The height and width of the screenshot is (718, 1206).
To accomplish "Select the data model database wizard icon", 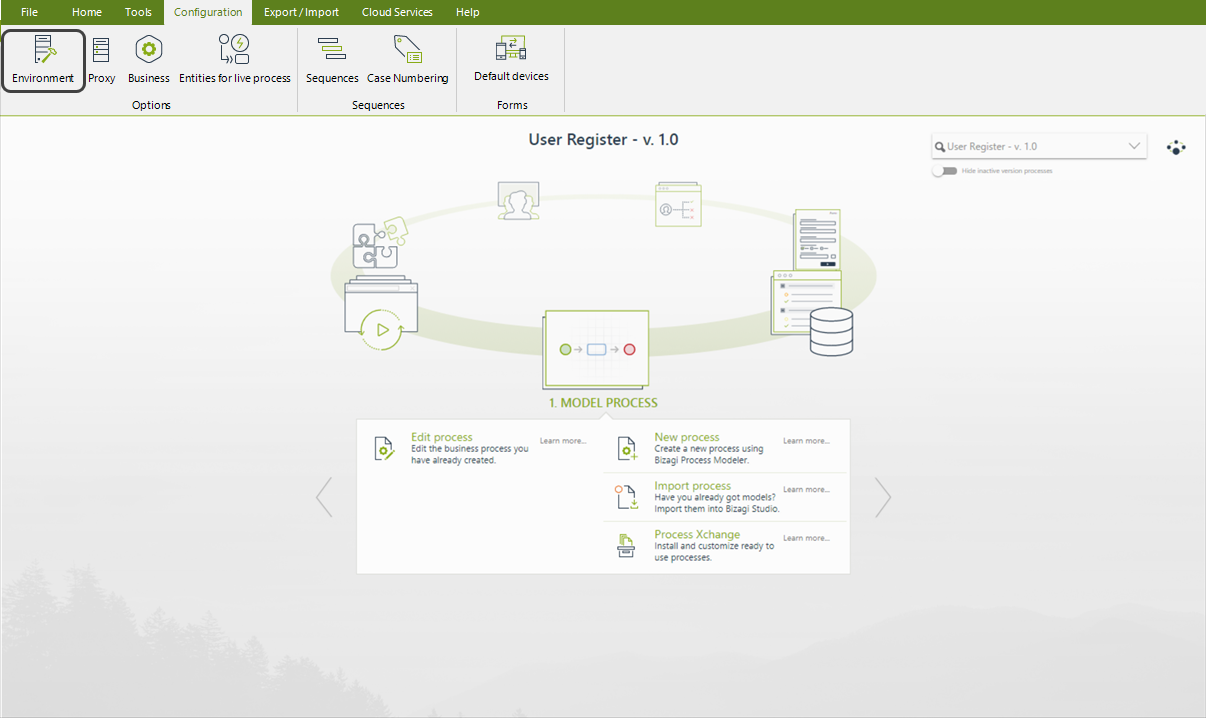I will 831,332.
